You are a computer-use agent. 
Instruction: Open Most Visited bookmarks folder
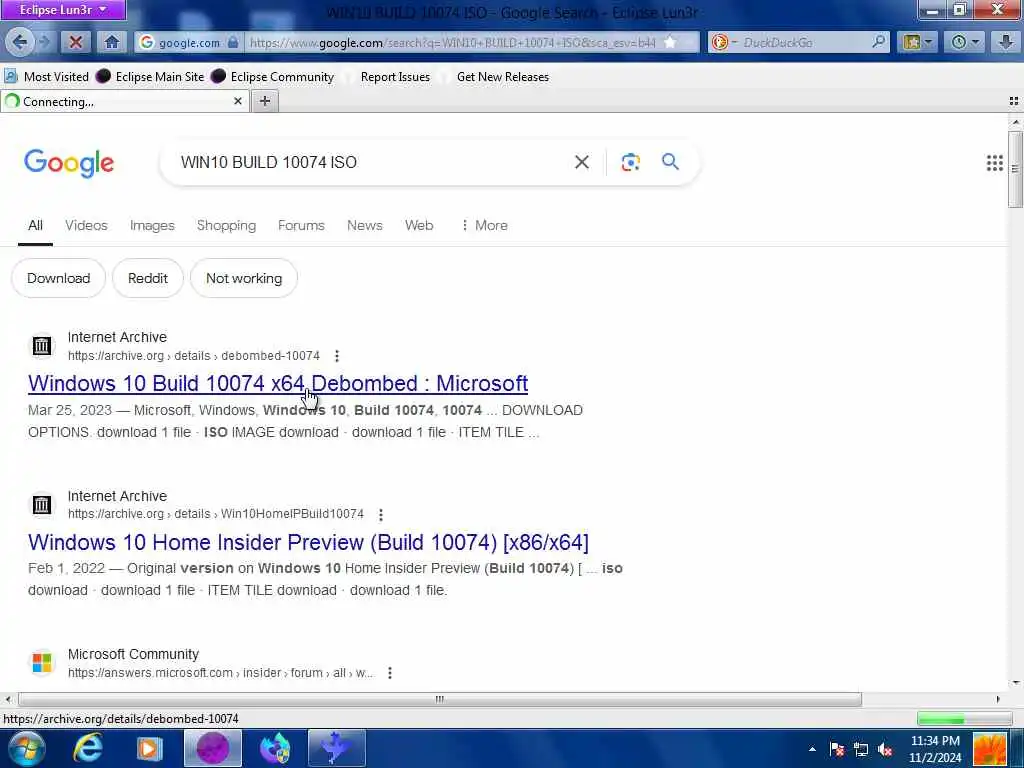point(46,76)
